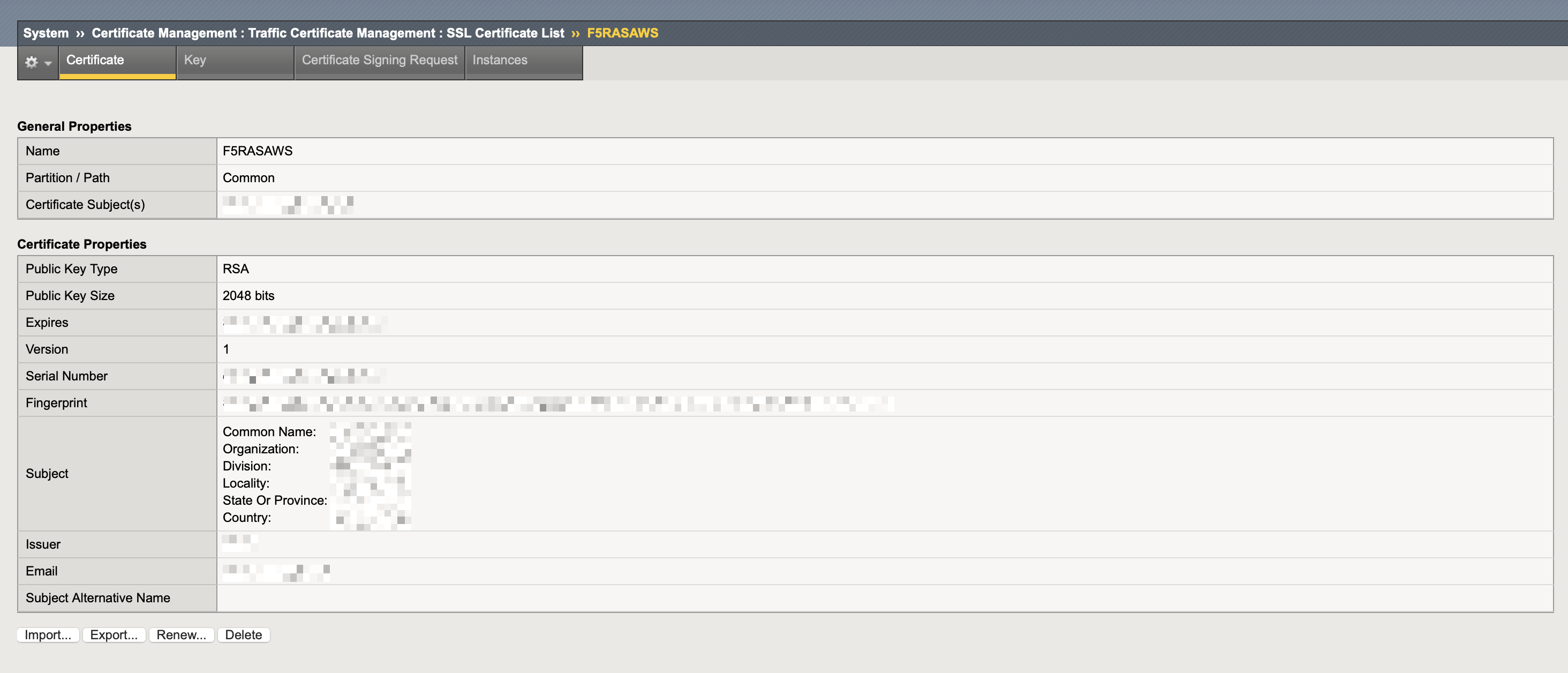Click the Renew... button
The image size is (1568, 673).
pyautogui.click(x=182, y=634)
